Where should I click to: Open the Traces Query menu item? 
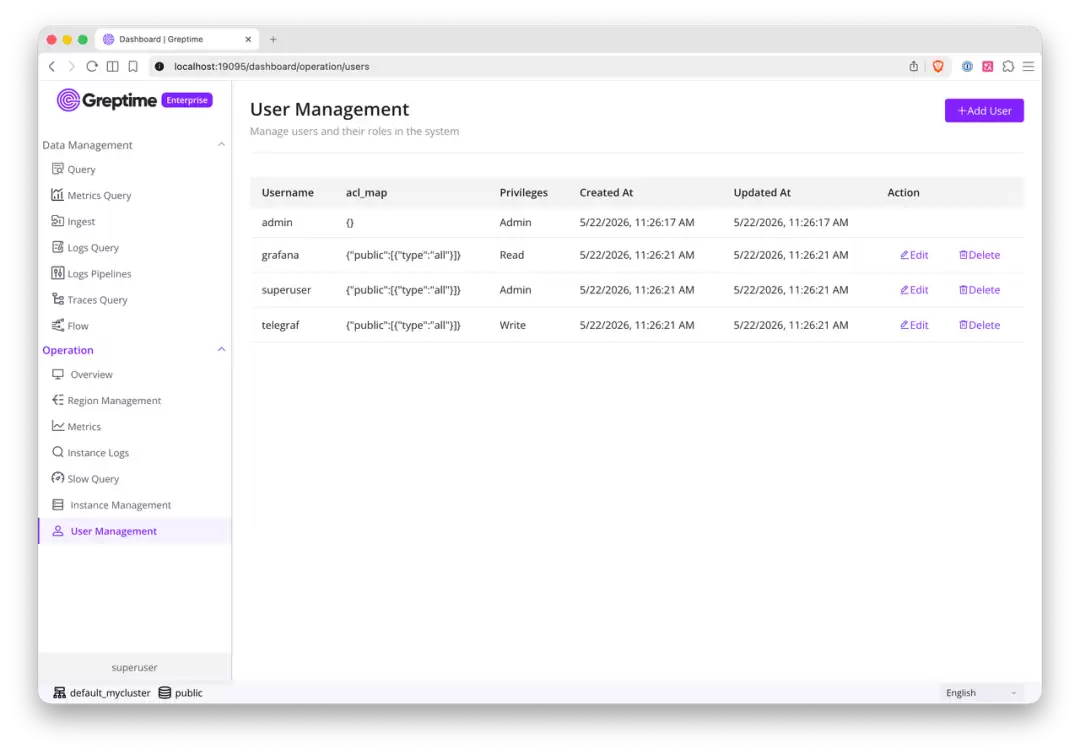tap(134, 300)
